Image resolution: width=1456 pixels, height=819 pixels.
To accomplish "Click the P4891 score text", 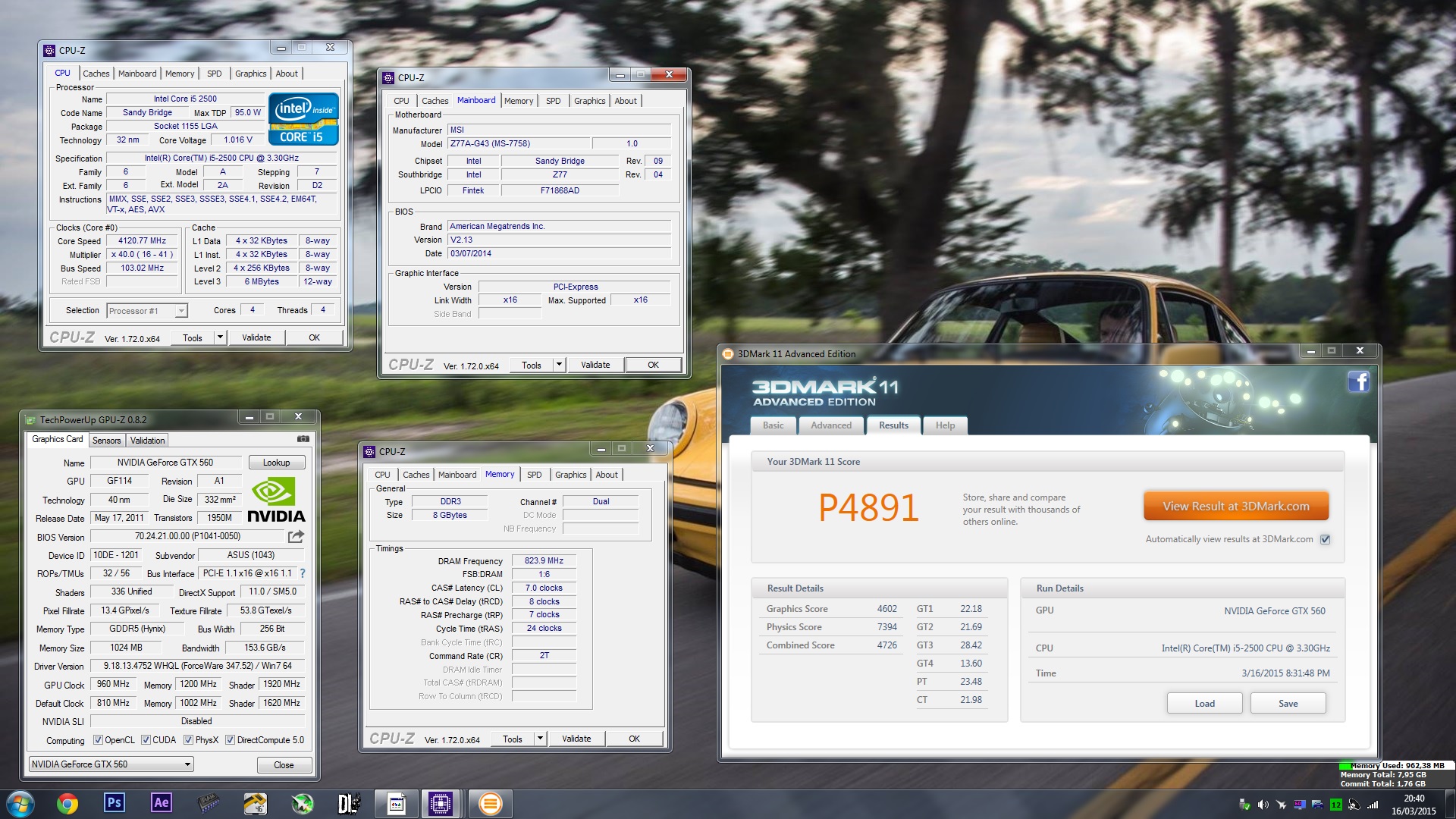I will coord(868,507).
